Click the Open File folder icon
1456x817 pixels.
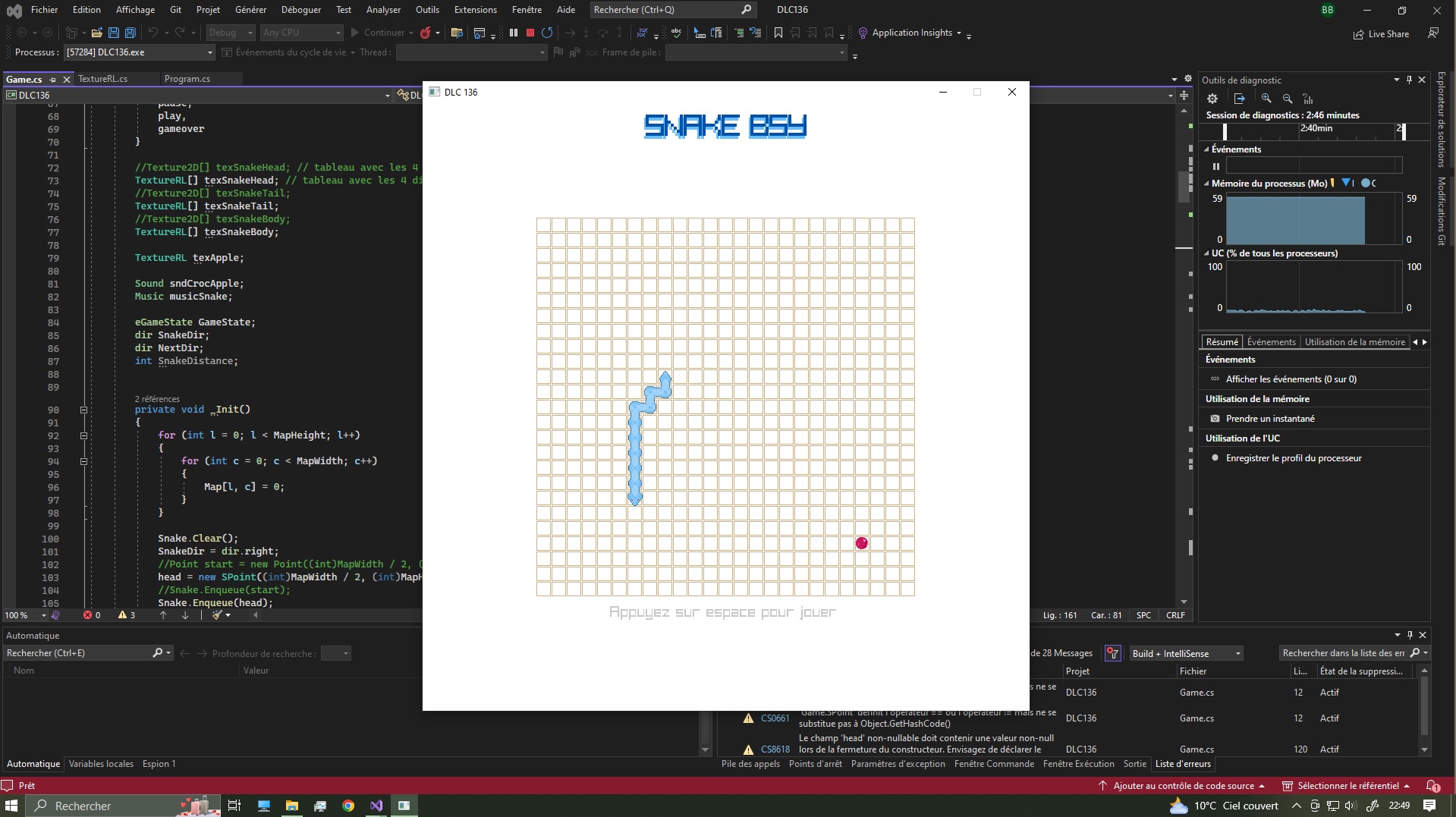[x=96, y=33]
